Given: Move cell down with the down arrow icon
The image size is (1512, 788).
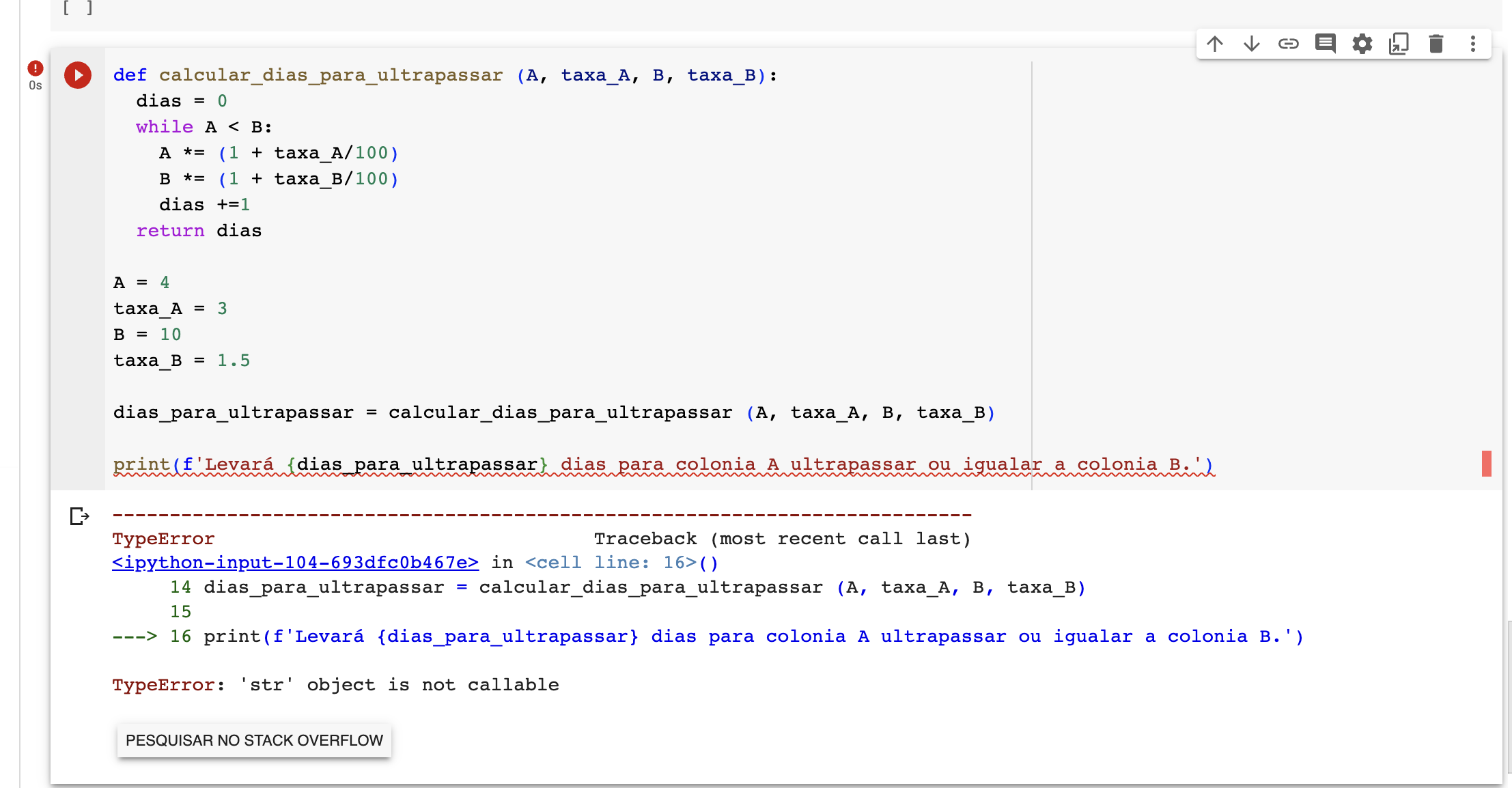Looking at the screenshot, I should (x=1252, y=44).
